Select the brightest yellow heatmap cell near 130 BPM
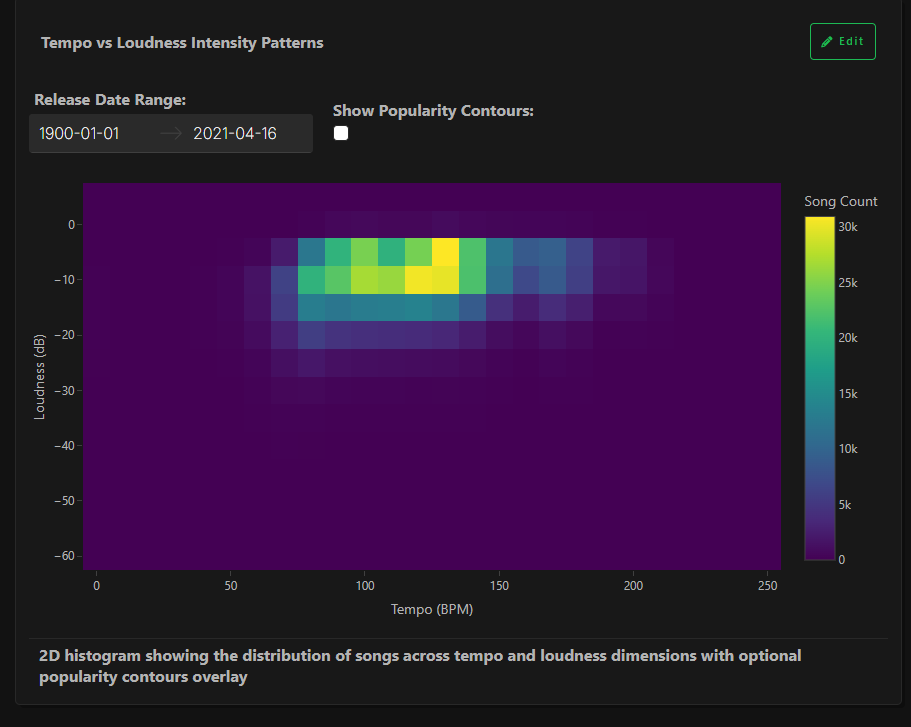This screenshot has width=911, height=727. 446,252
